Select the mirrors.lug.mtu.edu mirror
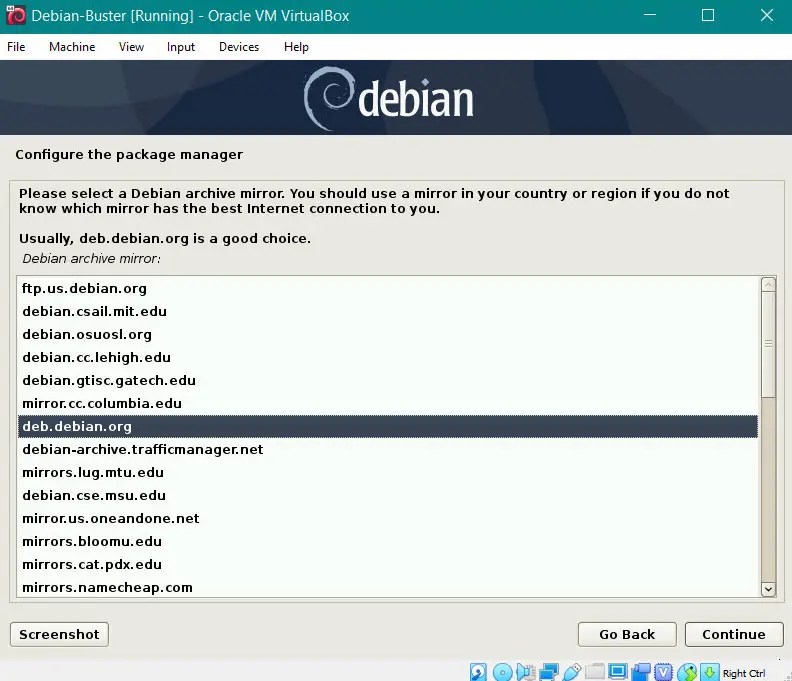The image size is (792, 681). (x=388, y=472)
